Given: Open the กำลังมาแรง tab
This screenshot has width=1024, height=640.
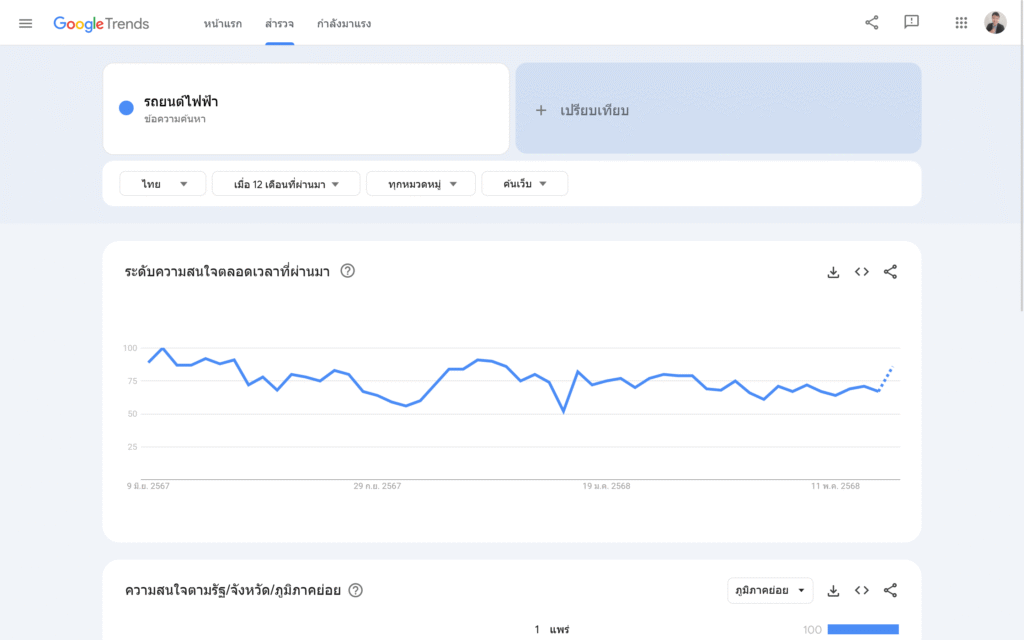Looking at the screenshot, I should point(344,24).
